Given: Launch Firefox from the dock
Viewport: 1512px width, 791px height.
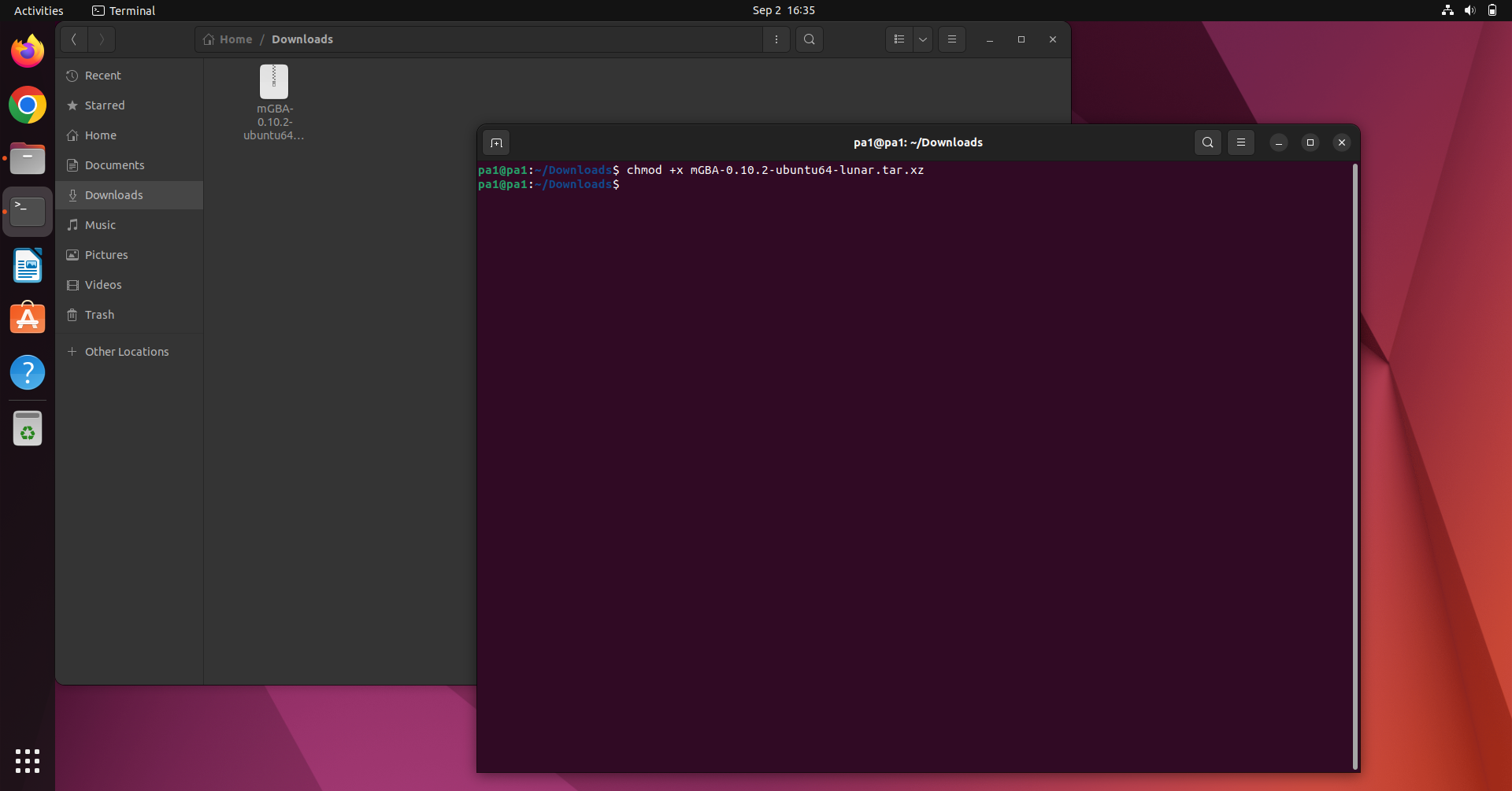Looking at the screenshot, I should pos(28,50).
